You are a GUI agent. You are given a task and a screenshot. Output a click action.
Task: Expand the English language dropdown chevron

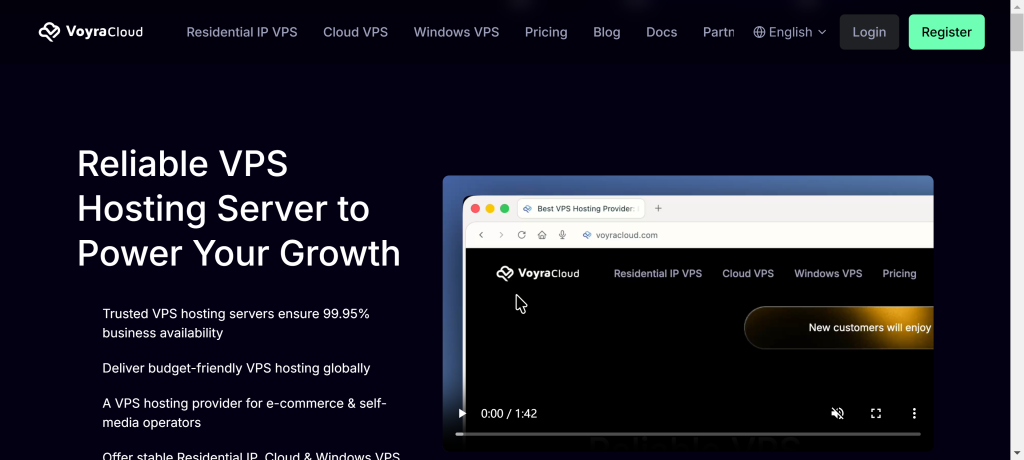click(822, 32)
